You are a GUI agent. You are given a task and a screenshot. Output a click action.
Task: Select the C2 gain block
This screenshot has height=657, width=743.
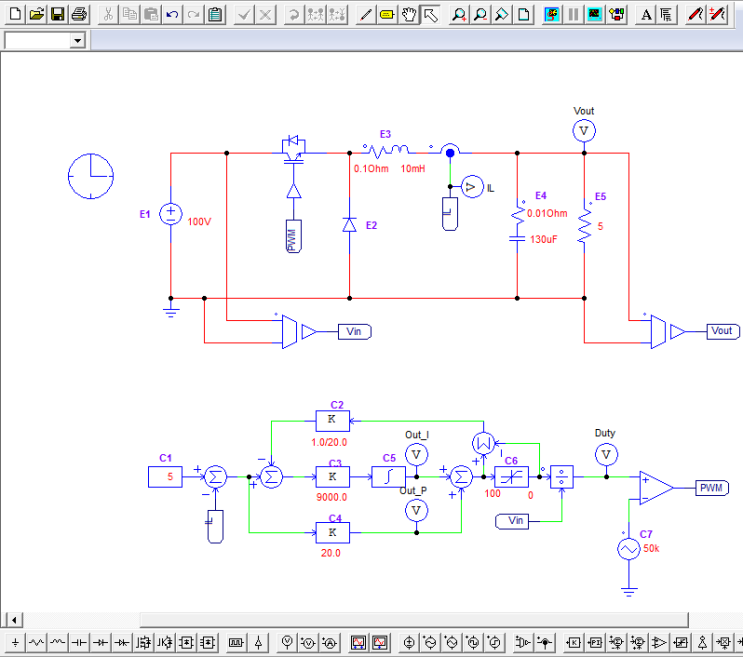click(333, 421)
